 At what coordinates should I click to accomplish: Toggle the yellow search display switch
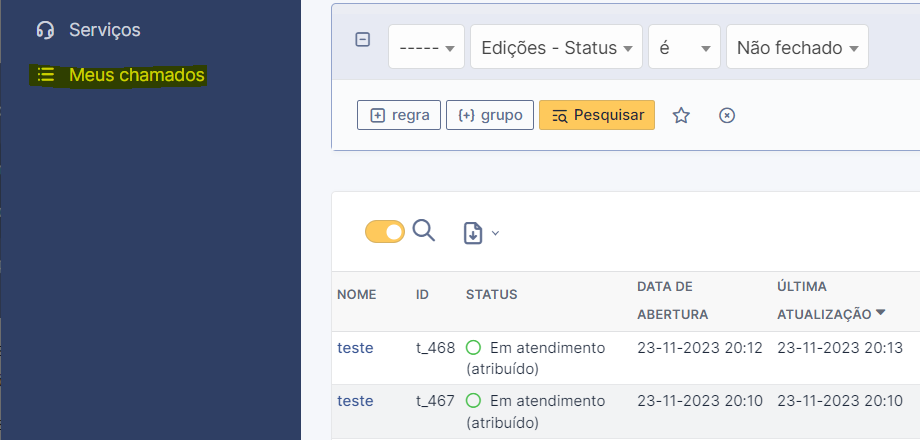pos(385,232)
